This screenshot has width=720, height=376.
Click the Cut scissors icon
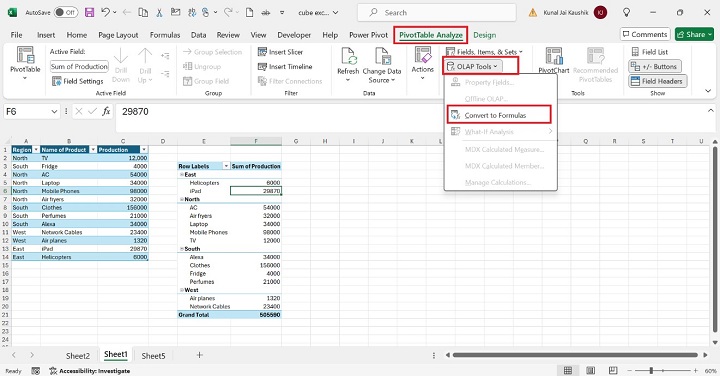tap(159, 13)
